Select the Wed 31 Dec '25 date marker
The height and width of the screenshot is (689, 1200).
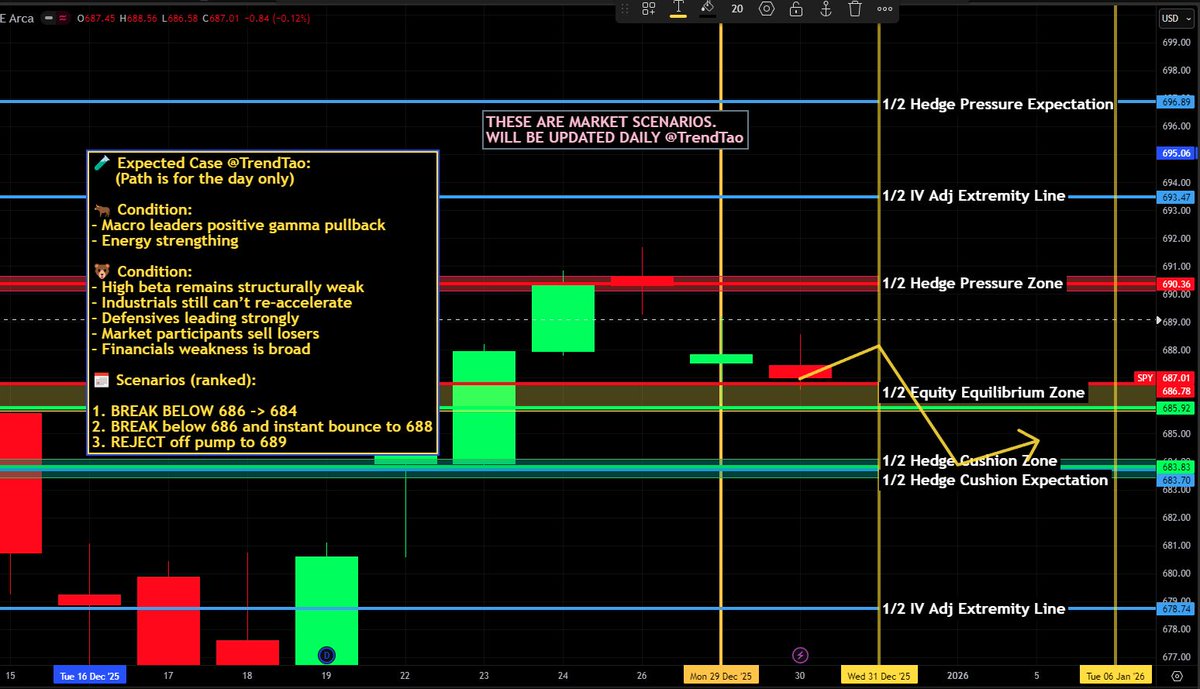(x=879, y=677)
